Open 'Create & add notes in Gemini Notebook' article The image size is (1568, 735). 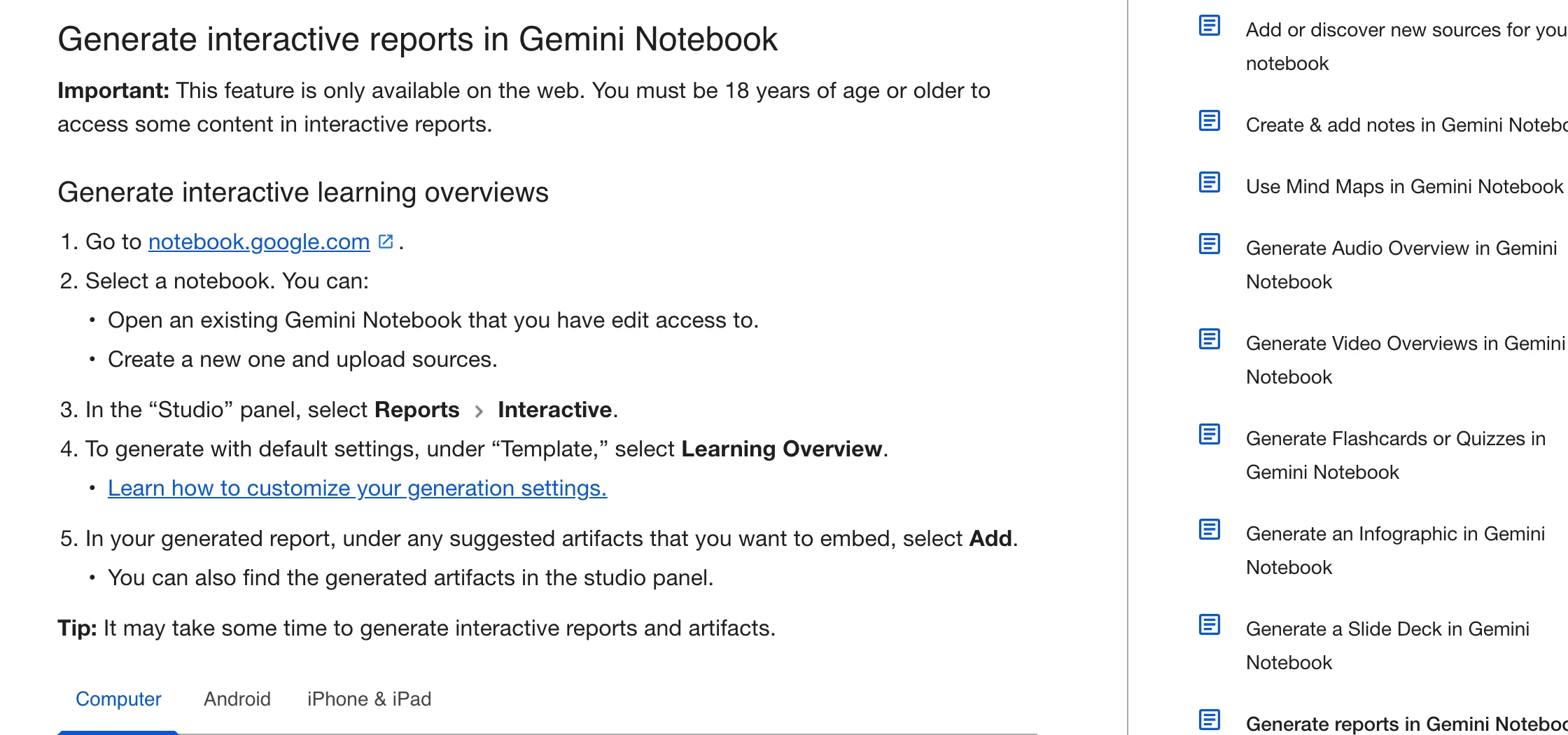[1406, 125]
